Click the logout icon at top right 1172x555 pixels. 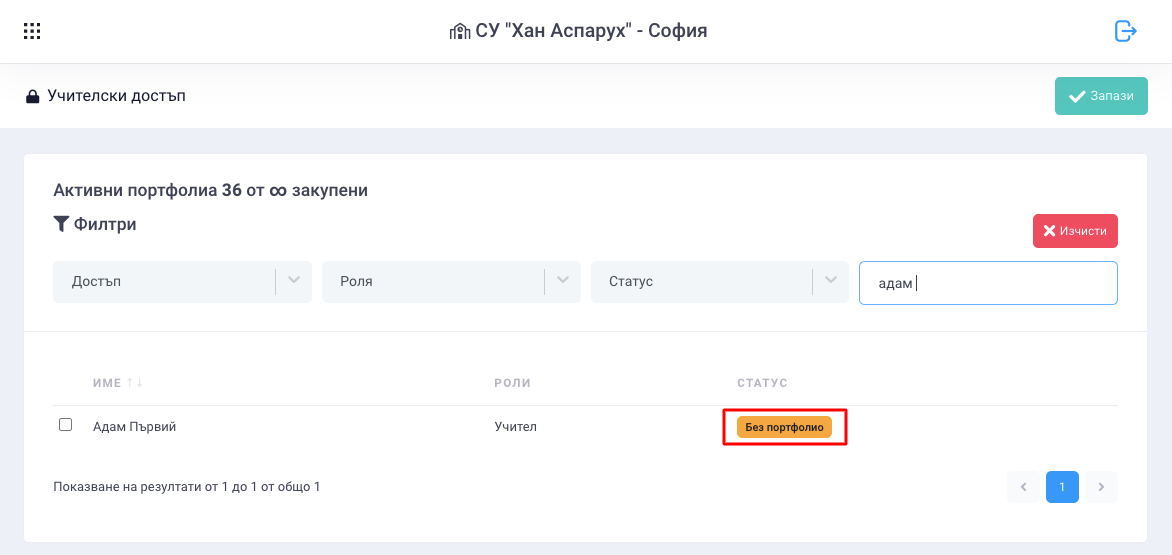point(1126,31)
